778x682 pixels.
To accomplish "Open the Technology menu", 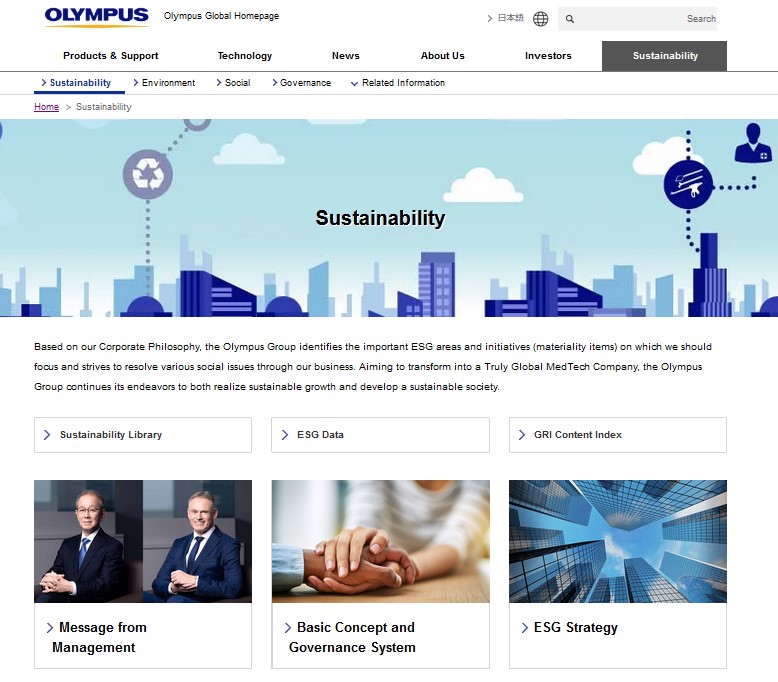I will 245,56.
